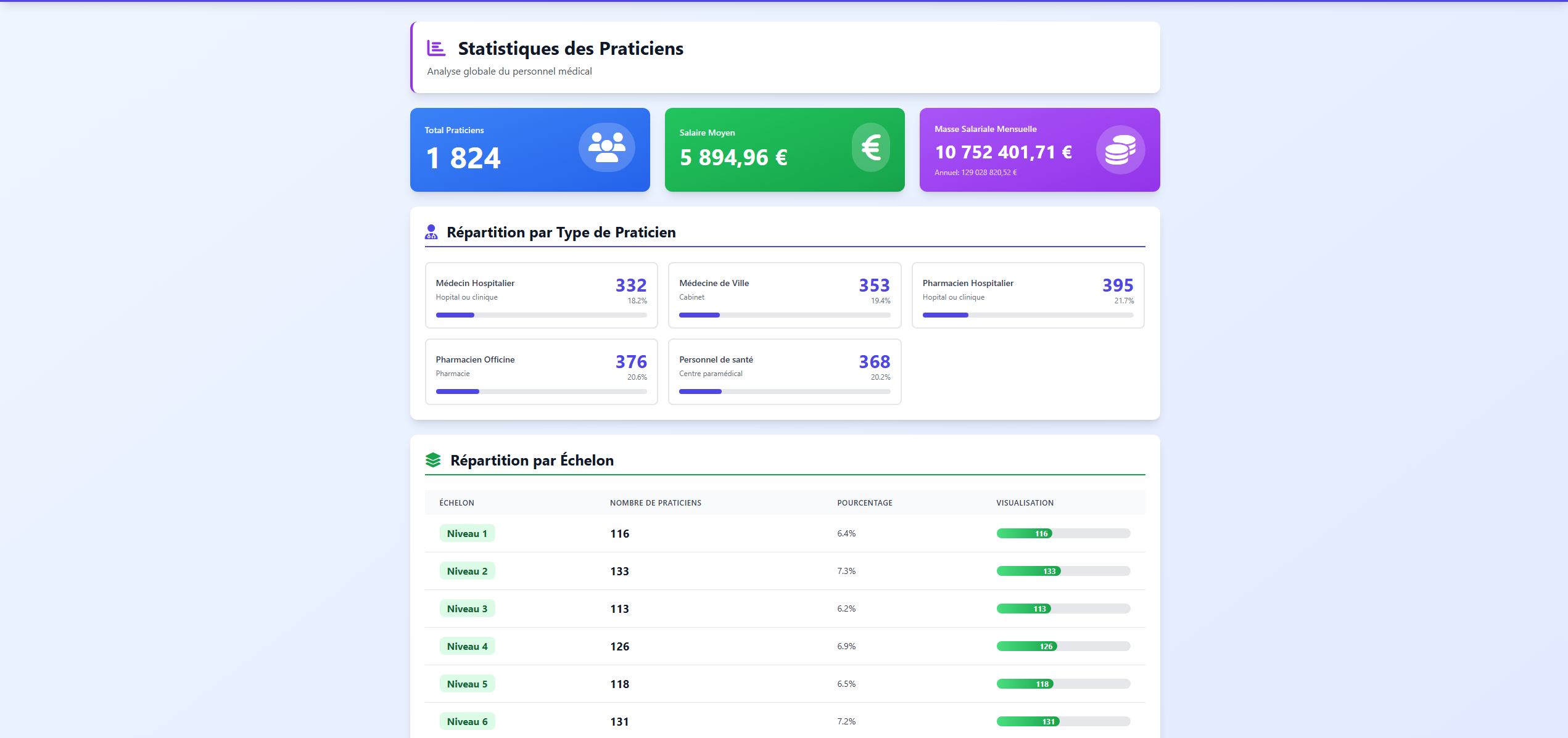Click the euro icon on Salaire Moyen card
Viewport: 1568px width, 738px height.
click(871, 147)
